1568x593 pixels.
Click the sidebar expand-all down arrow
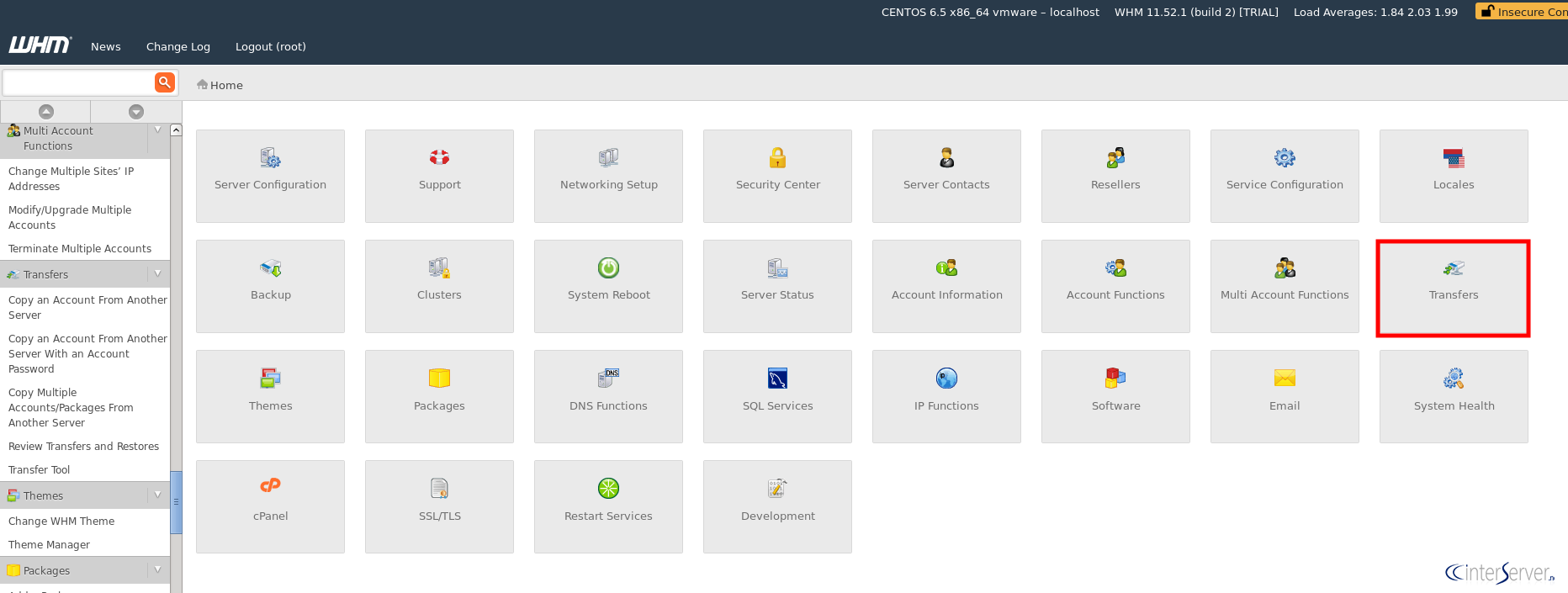coord(136,112)
